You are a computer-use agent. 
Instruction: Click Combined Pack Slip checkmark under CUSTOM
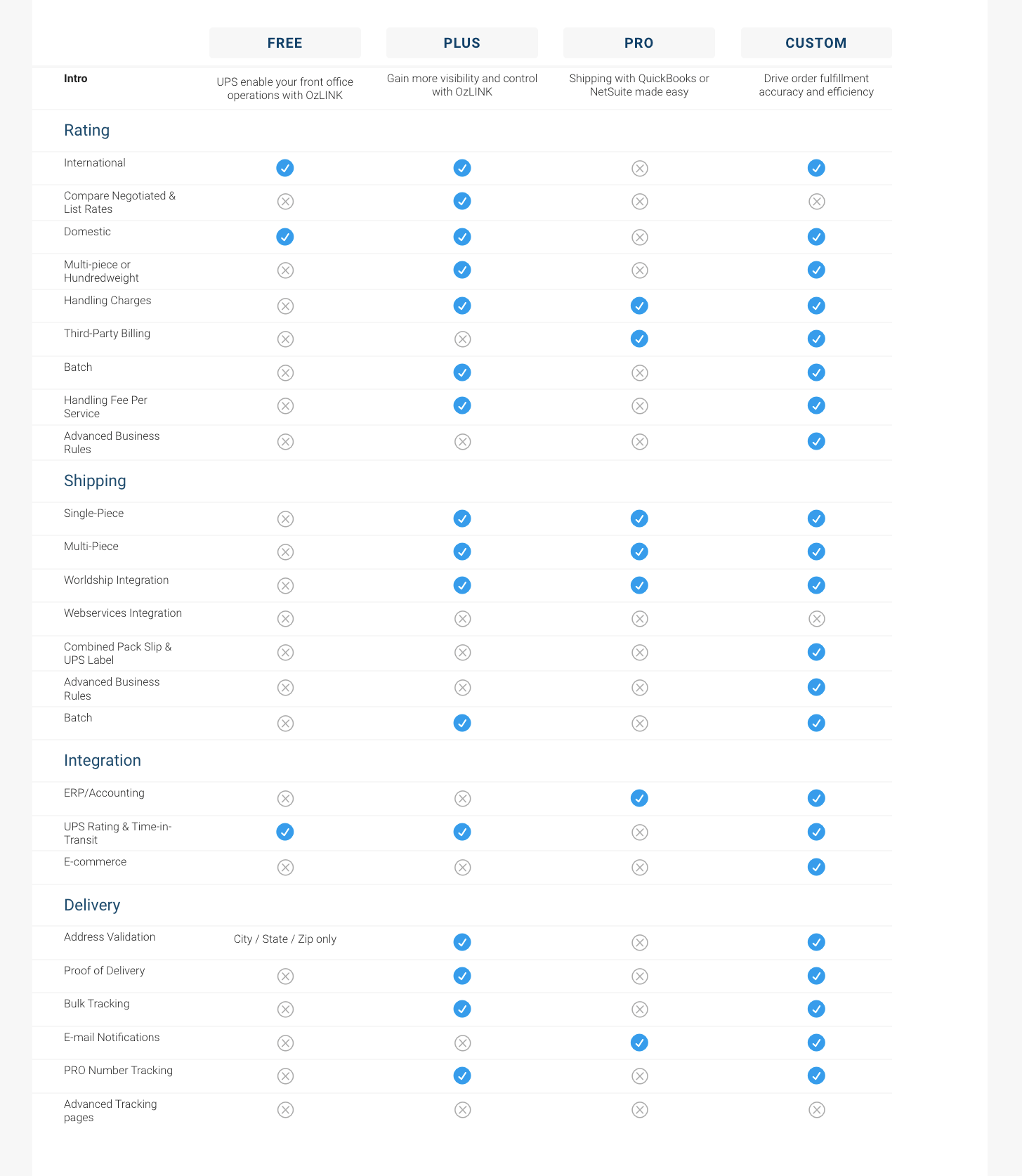pos(816,652)
